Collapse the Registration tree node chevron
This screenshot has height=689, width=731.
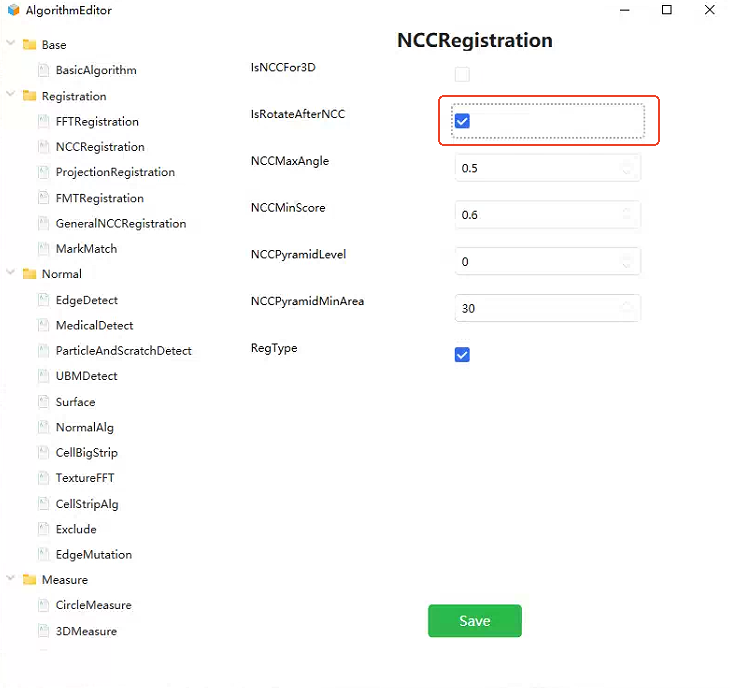click(x=10, y=94)
